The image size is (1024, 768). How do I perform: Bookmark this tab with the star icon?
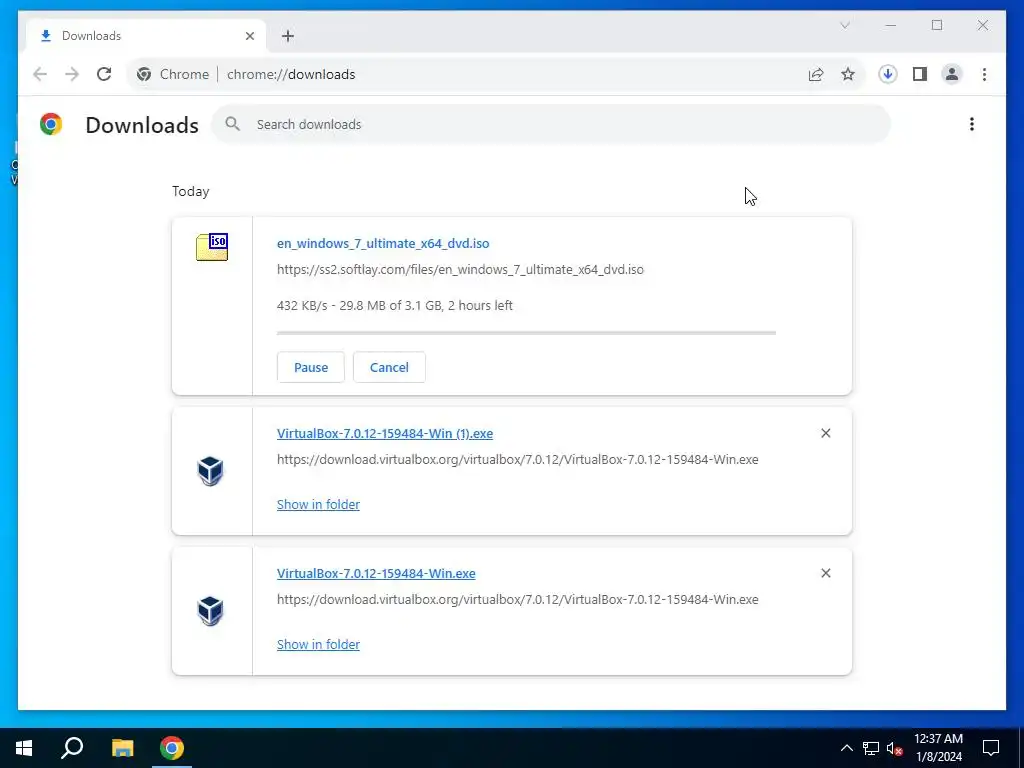coord(848,74)
